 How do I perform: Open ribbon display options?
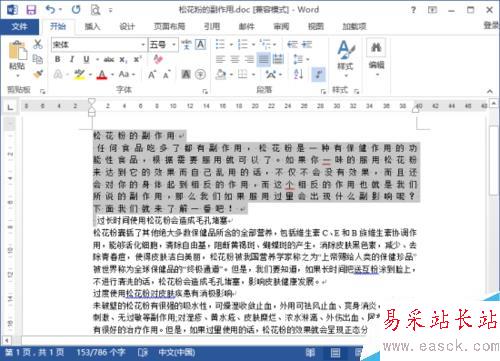[432, 10]
